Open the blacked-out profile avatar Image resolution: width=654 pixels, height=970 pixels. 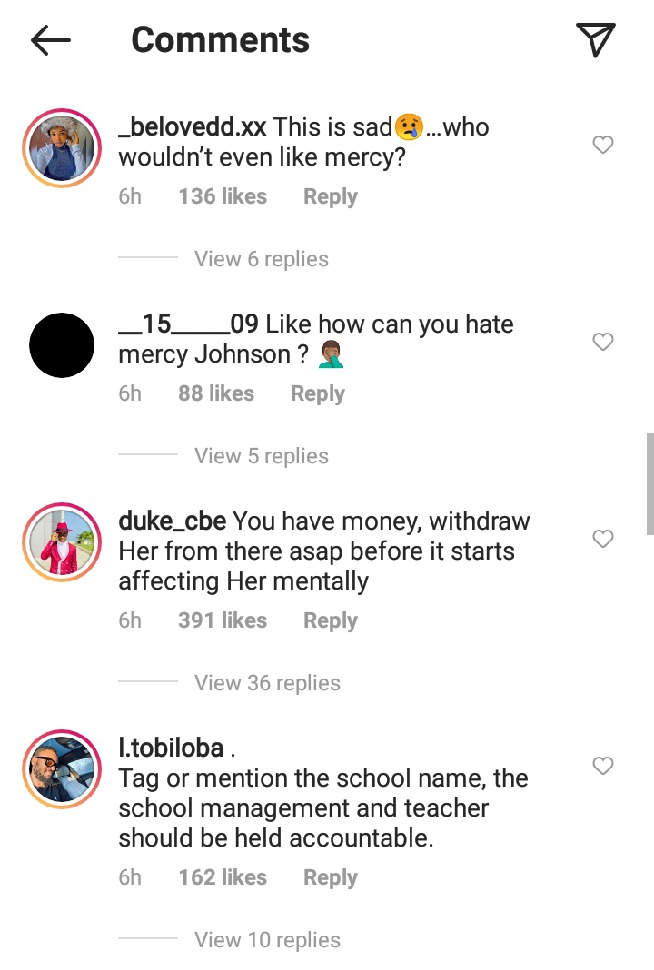pyautogui.click(x=62, y=345)
